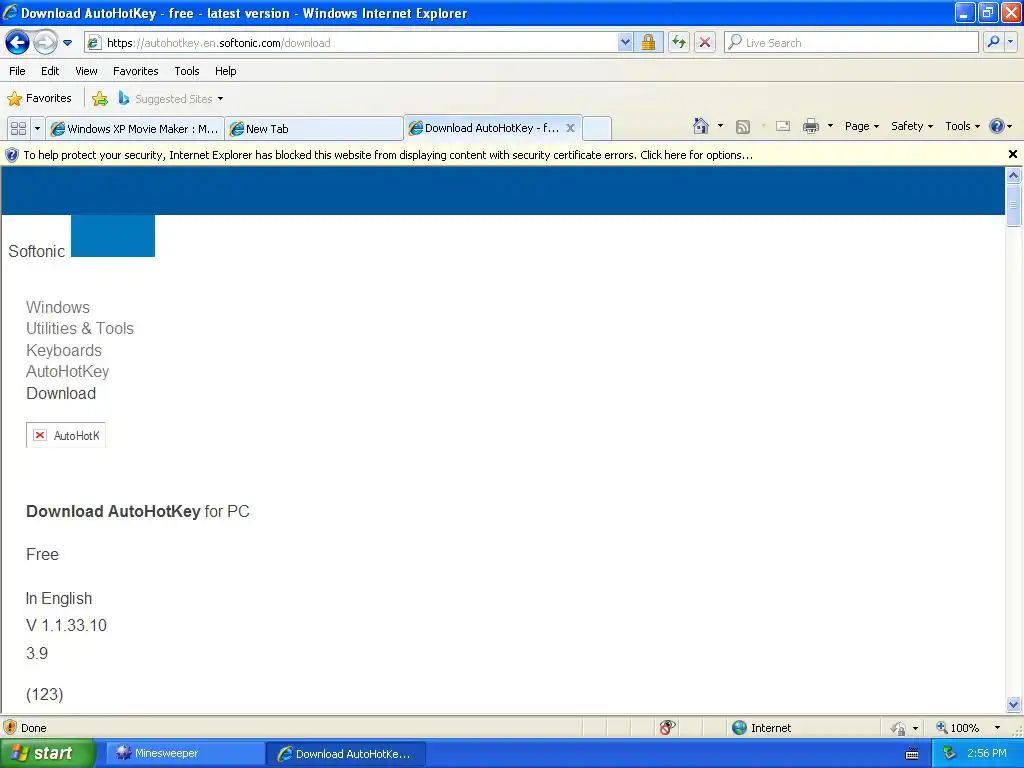Open the Favorites star button
This screenshot has width=1024, height=768.
[39, 99]
